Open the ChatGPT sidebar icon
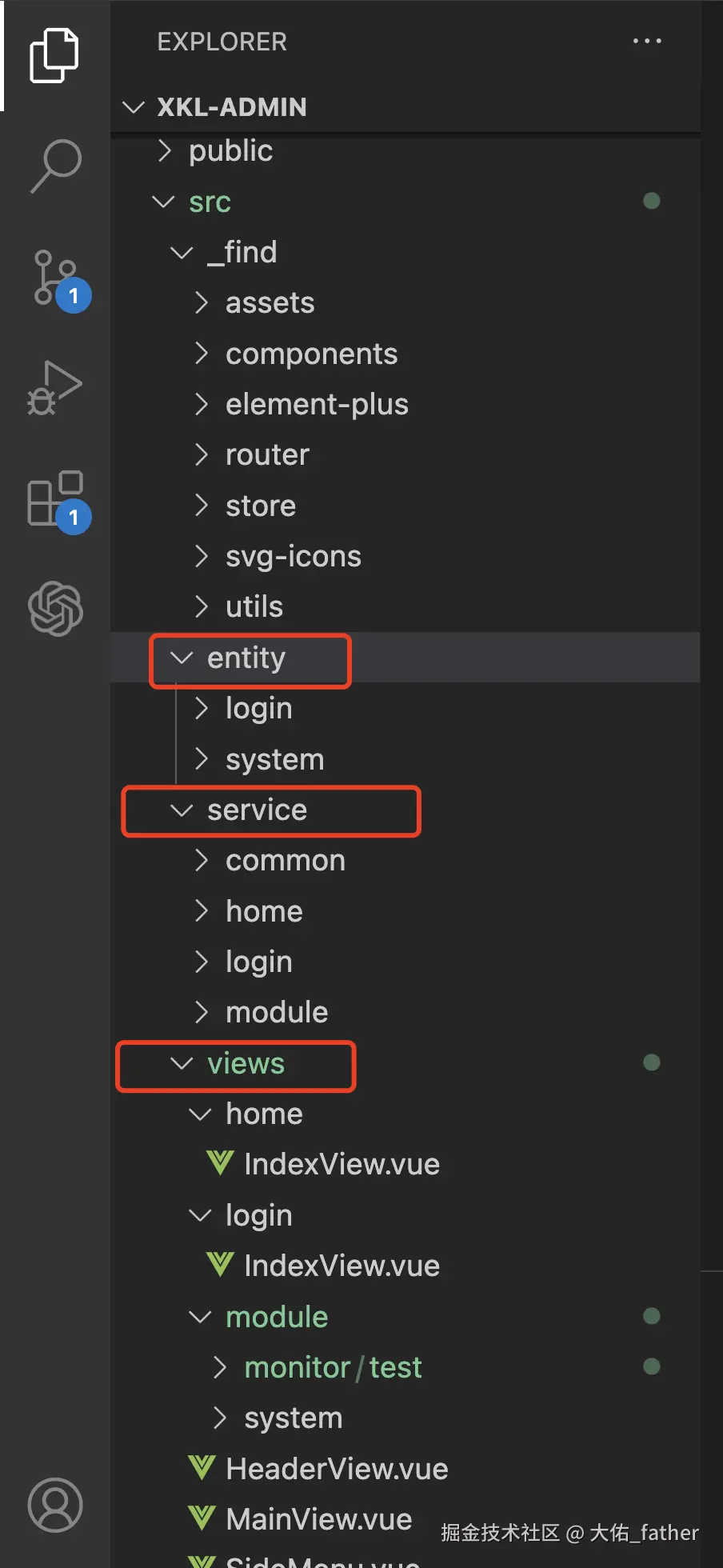This screenshot has width=723, height=1568. tap(55, 609)
